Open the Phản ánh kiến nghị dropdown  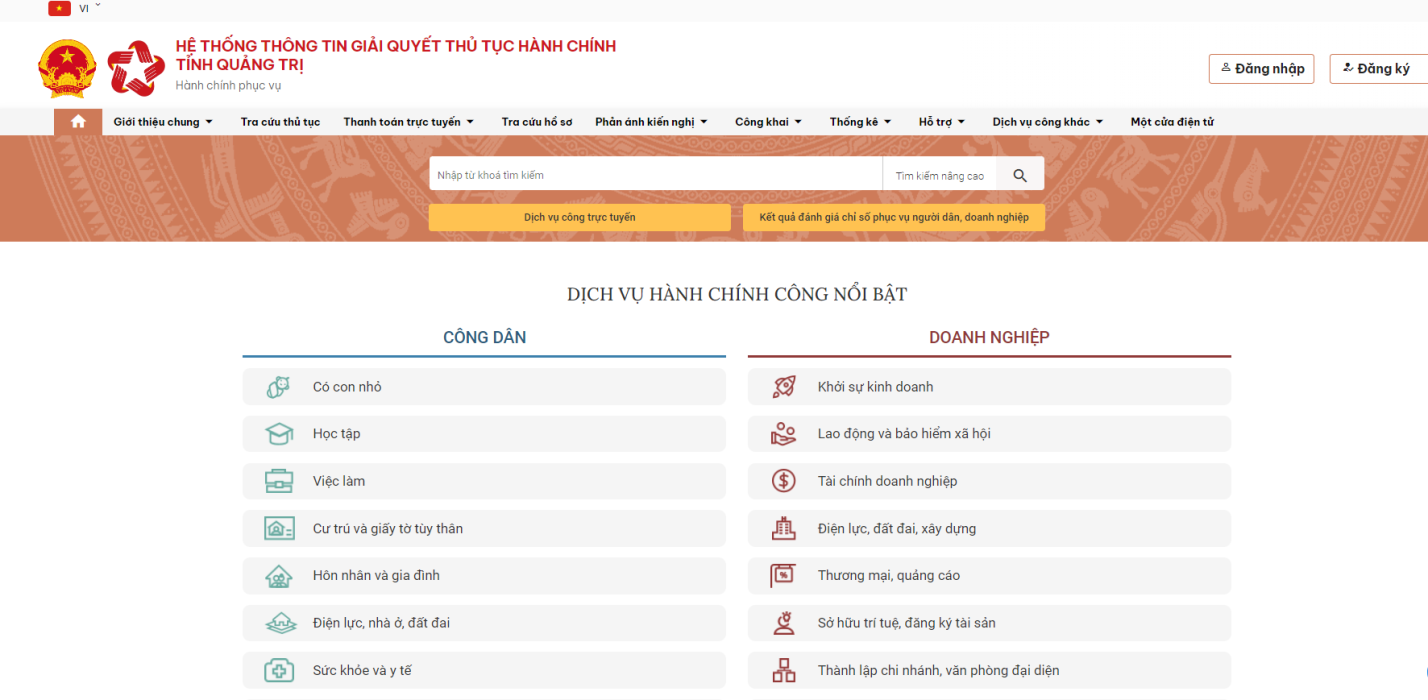(651, 122)
